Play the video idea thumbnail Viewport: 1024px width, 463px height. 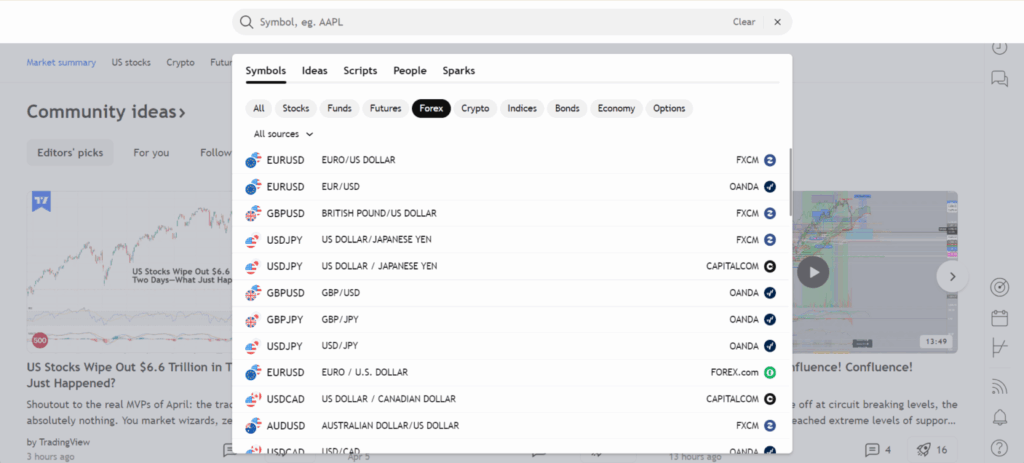[813, 272]
